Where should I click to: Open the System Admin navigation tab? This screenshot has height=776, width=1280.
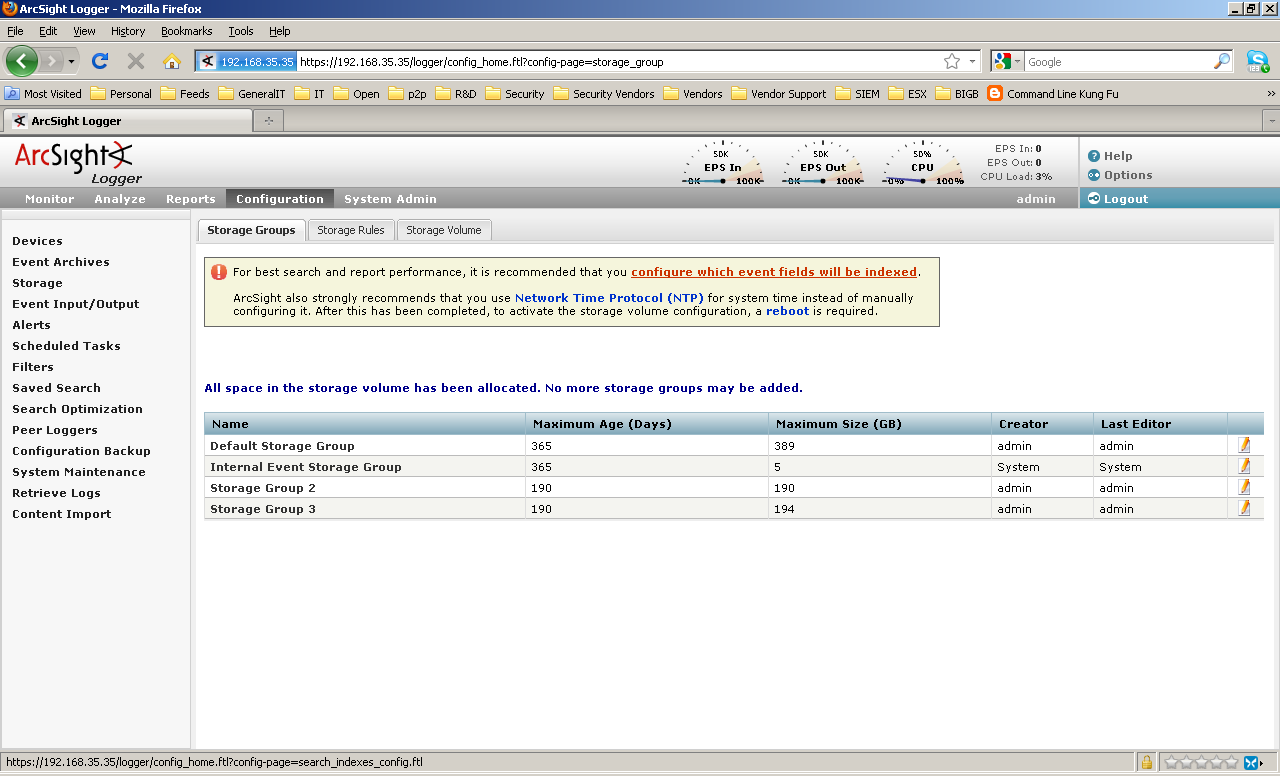(x=390, y=198)
